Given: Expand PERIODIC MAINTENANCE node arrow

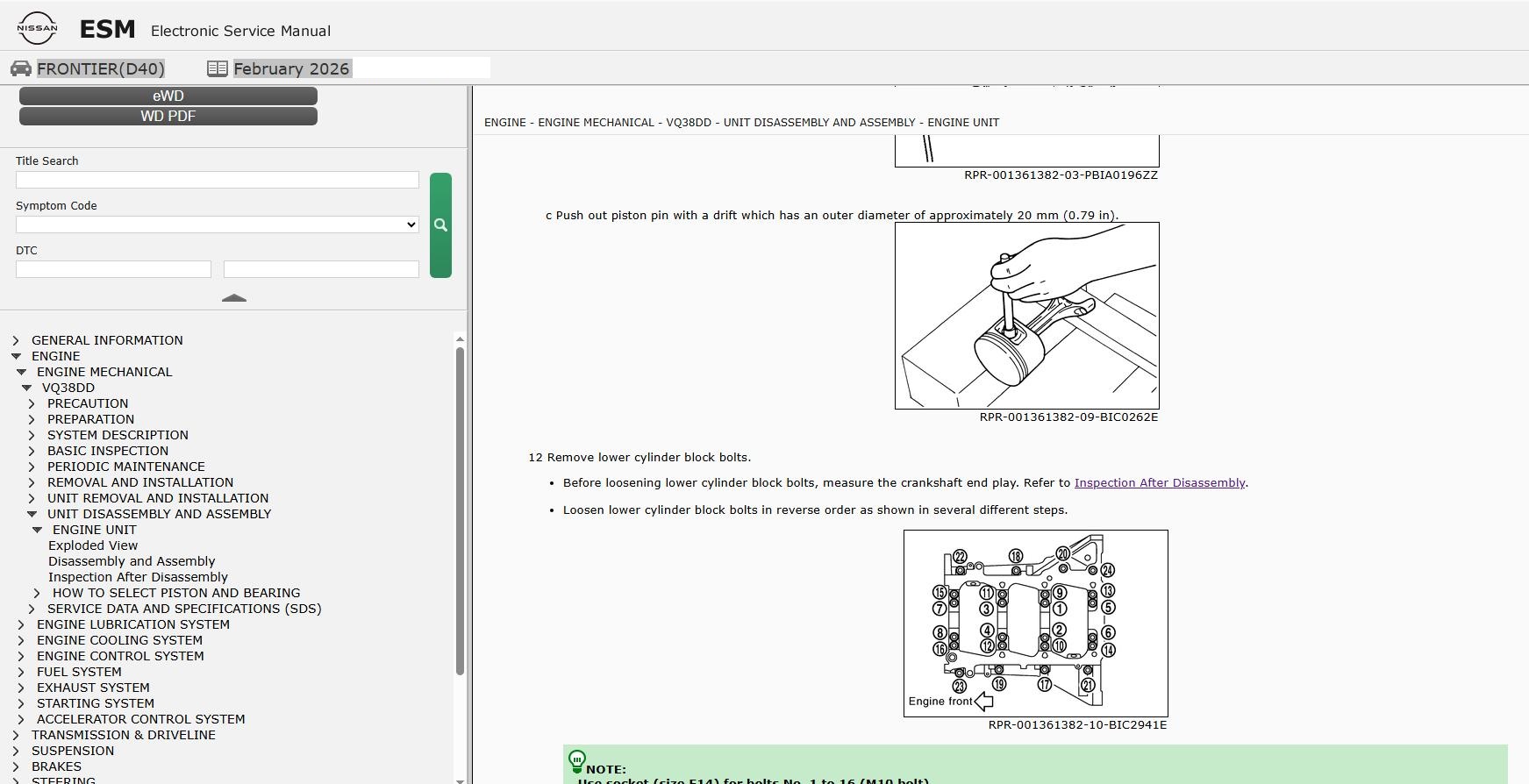Looking at the screenshot, I should [32, 467].
